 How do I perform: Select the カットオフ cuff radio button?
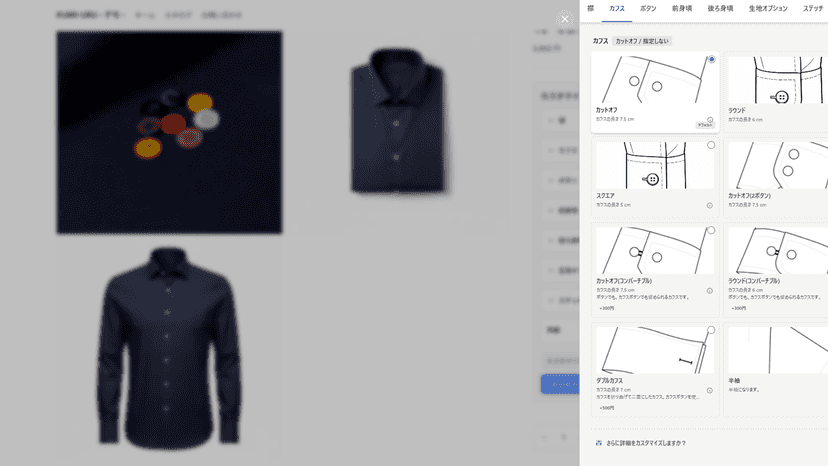pyautogui.click(x=711, y=59)
